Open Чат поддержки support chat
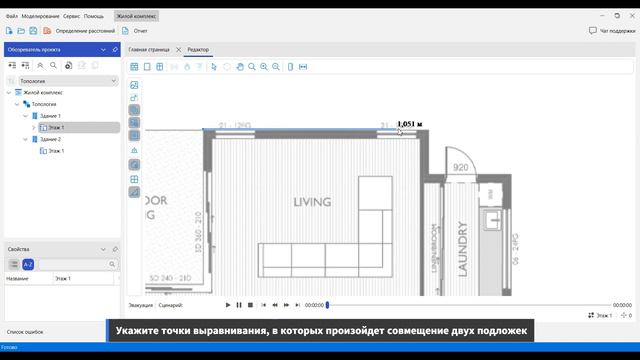This screenshot has width=640, height=360. [x=612, y=31]
